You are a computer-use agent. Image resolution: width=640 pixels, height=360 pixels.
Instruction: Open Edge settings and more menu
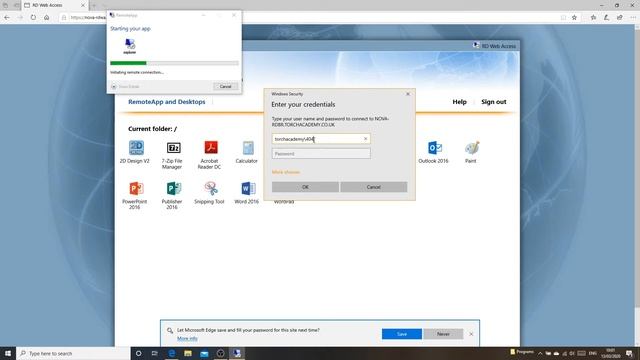coord(633,18)
